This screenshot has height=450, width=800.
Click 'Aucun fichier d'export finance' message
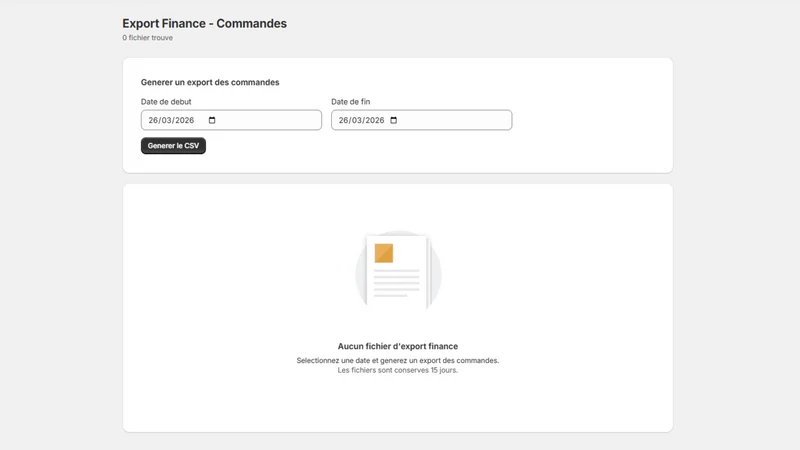[398, 346]
